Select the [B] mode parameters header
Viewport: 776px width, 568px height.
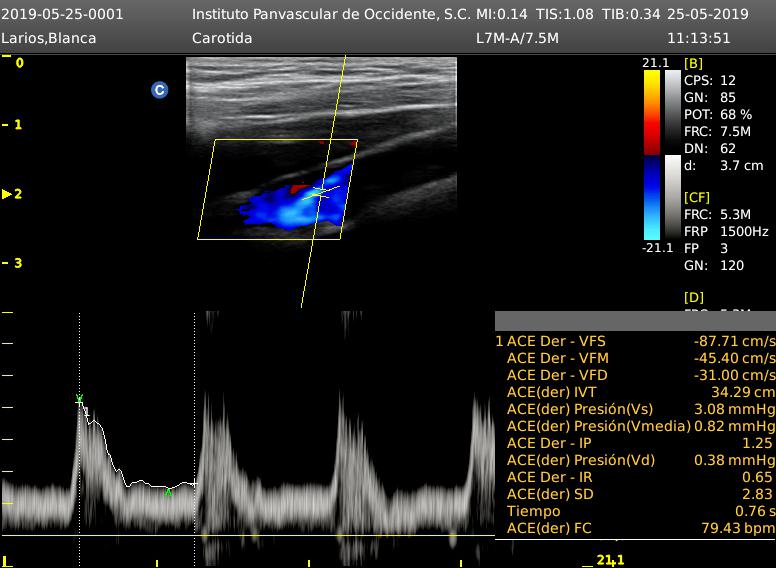(x=693, y=63)
